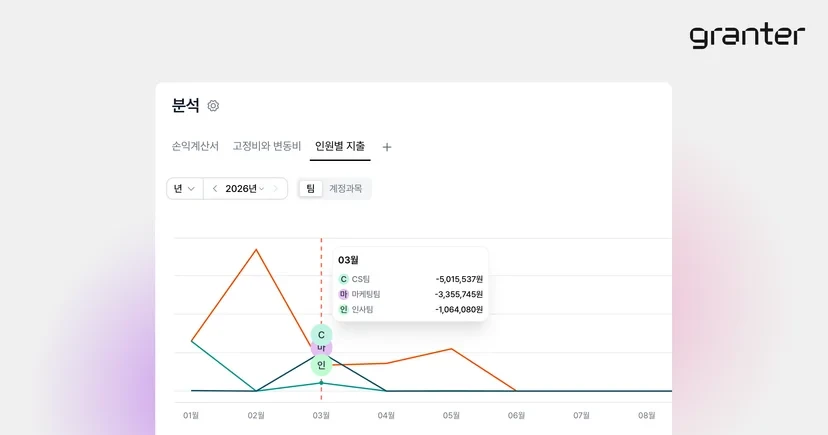828x435 pixels.
Task: Click the 마케팅팀 row in tooltip
Action: 410,294
